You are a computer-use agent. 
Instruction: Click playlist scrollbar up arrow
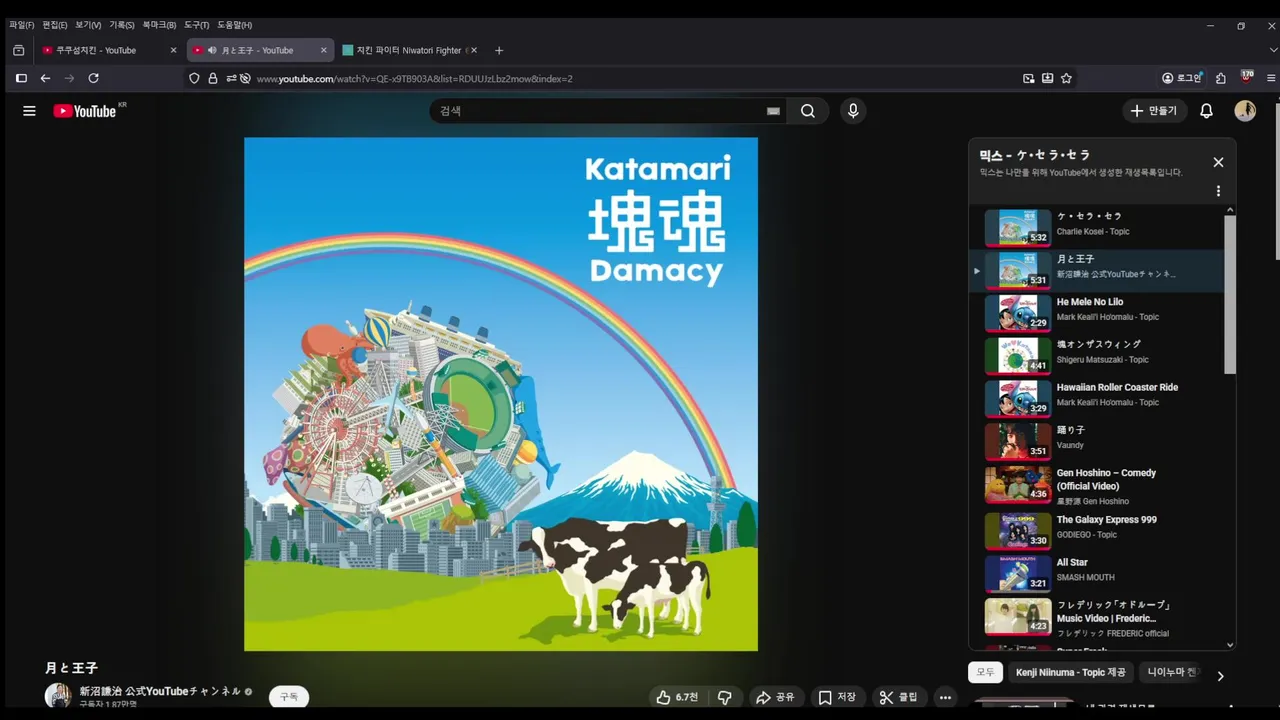pos(1230,210)
